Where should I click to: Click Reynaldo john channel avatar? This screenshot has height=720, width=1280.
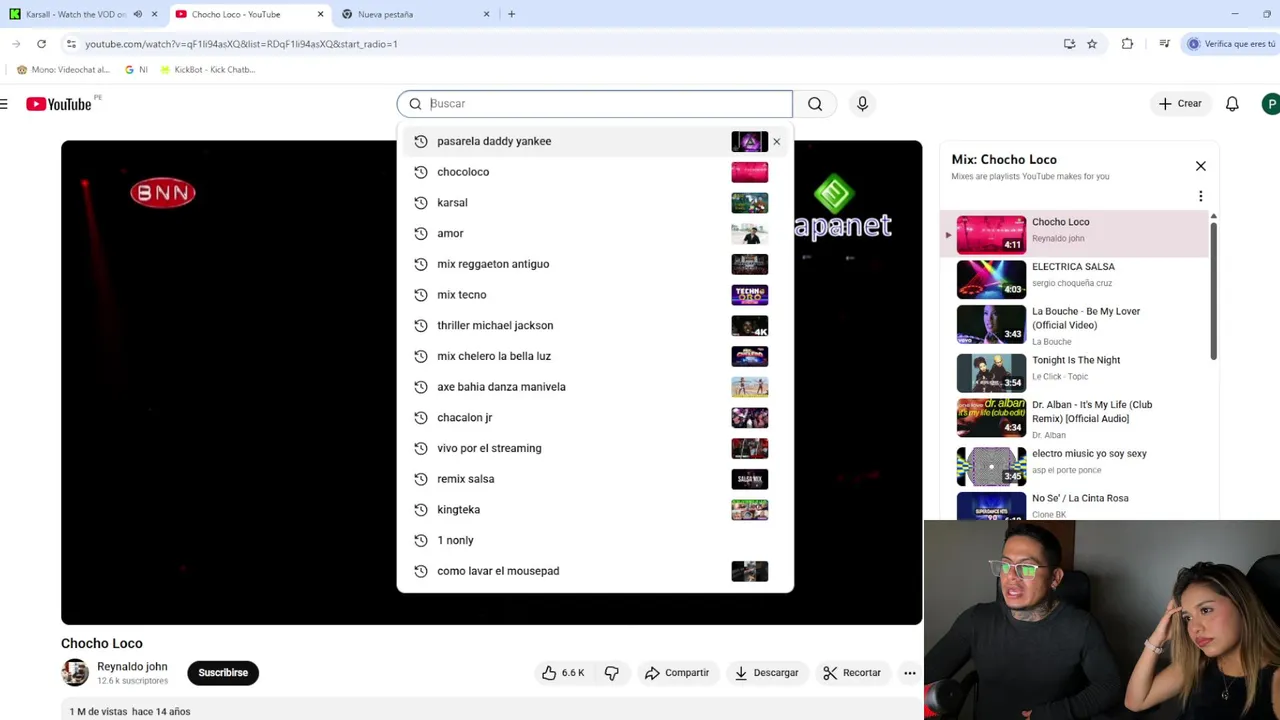pyautogui.click(x=75, y=673)
